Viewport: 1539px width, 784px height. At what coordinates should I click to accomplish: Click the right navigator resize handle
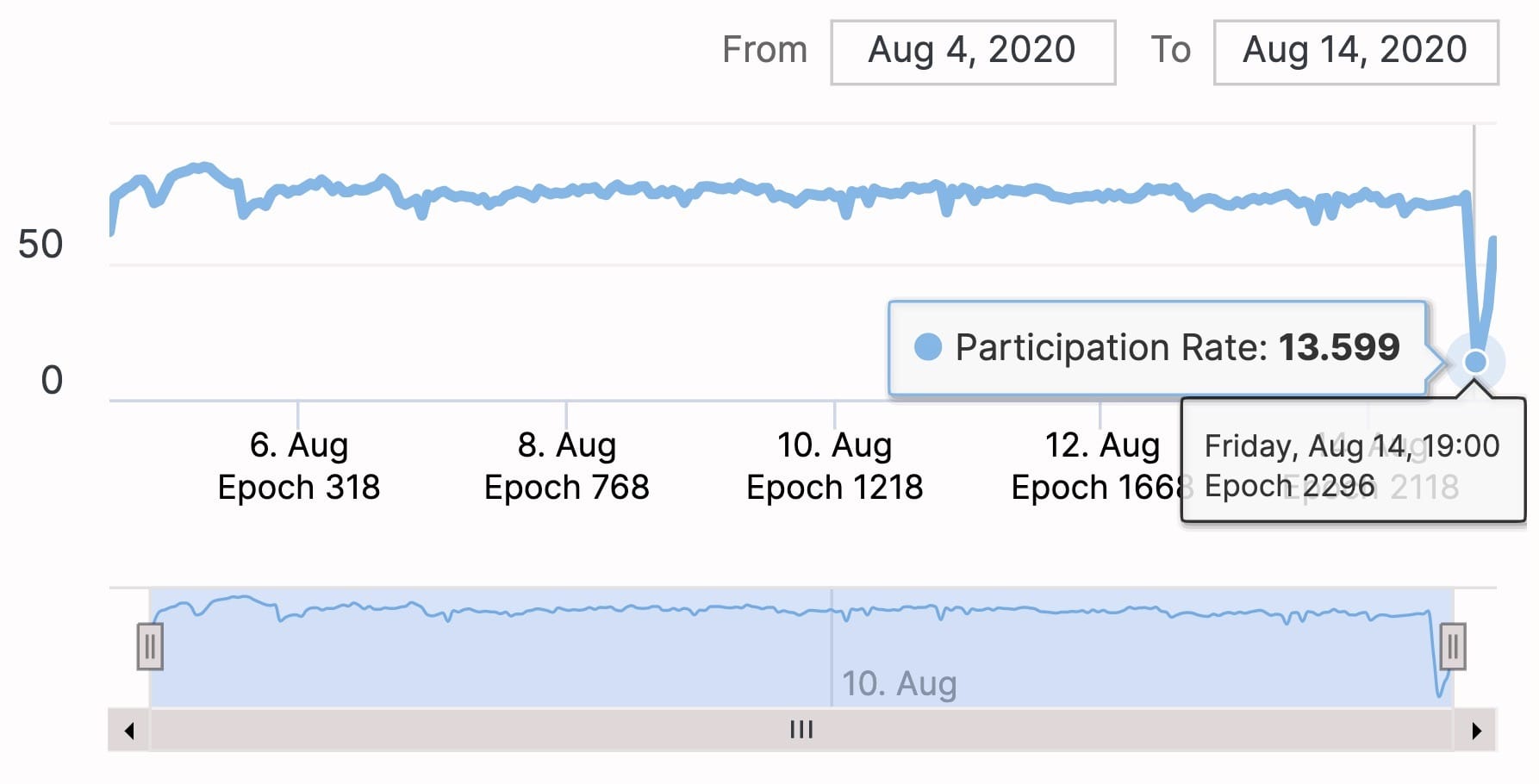coord(1453,644)
